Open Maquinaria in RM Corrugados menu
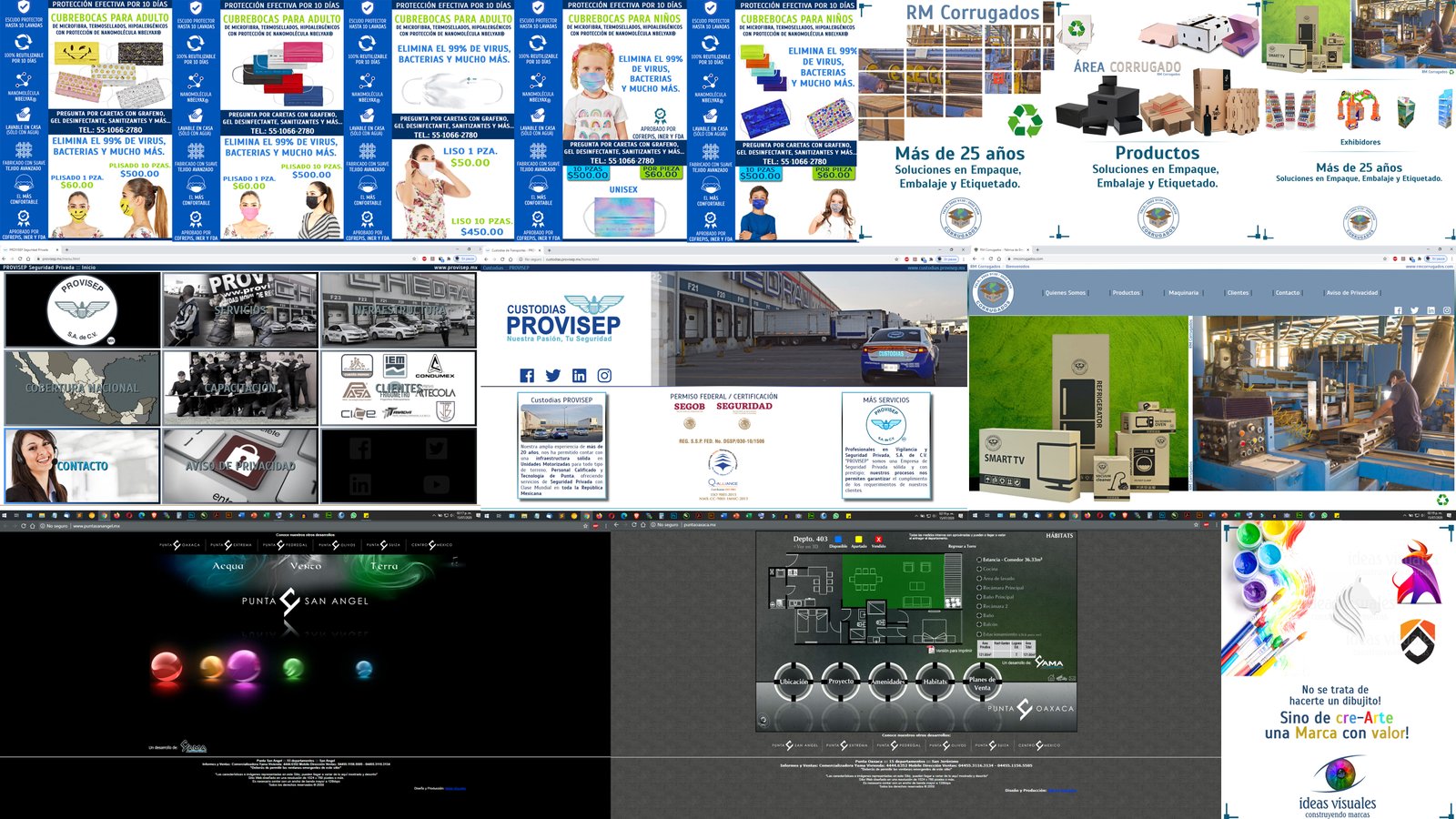Viewport: 1456px width, 819px height. 1183,293
